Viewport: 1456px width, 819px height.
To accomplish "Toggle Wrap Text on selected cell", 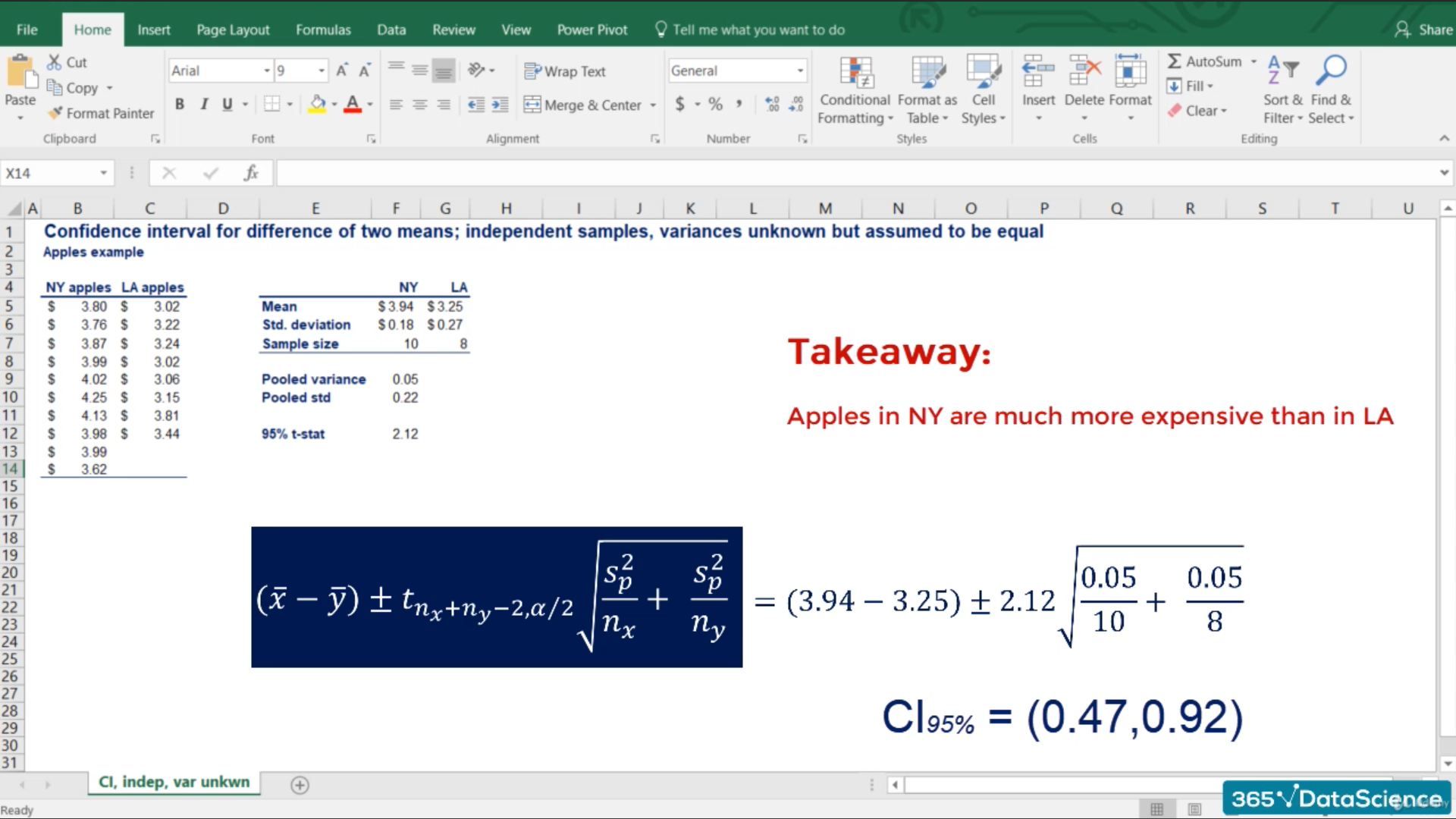I will [x=565, y=71].
